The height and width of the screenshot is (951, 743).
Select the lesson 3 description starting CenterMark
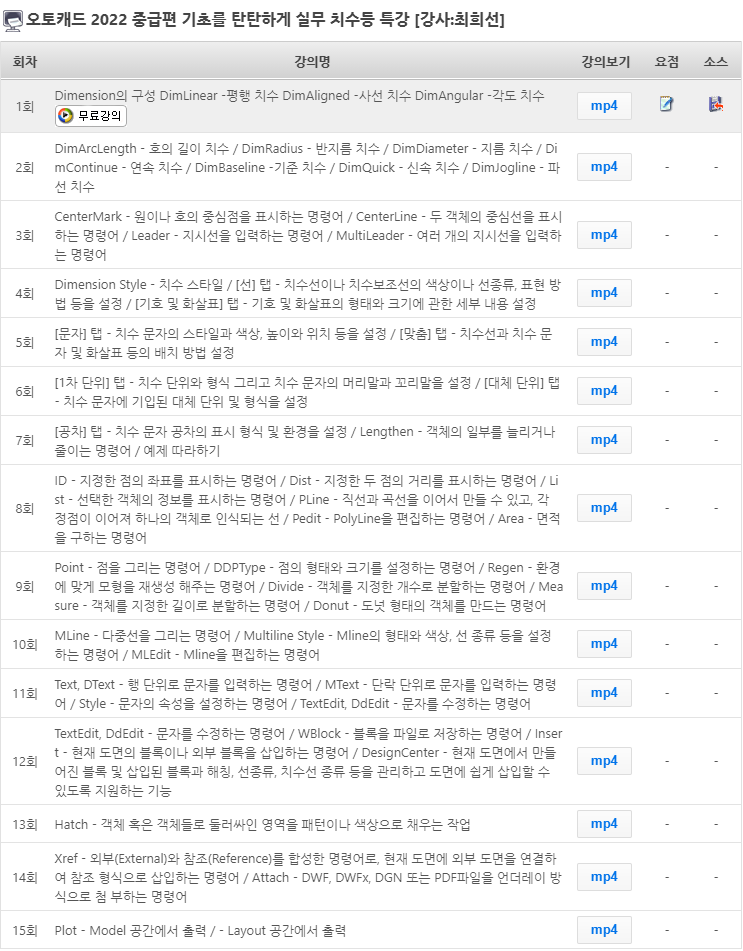pos(308,235)
